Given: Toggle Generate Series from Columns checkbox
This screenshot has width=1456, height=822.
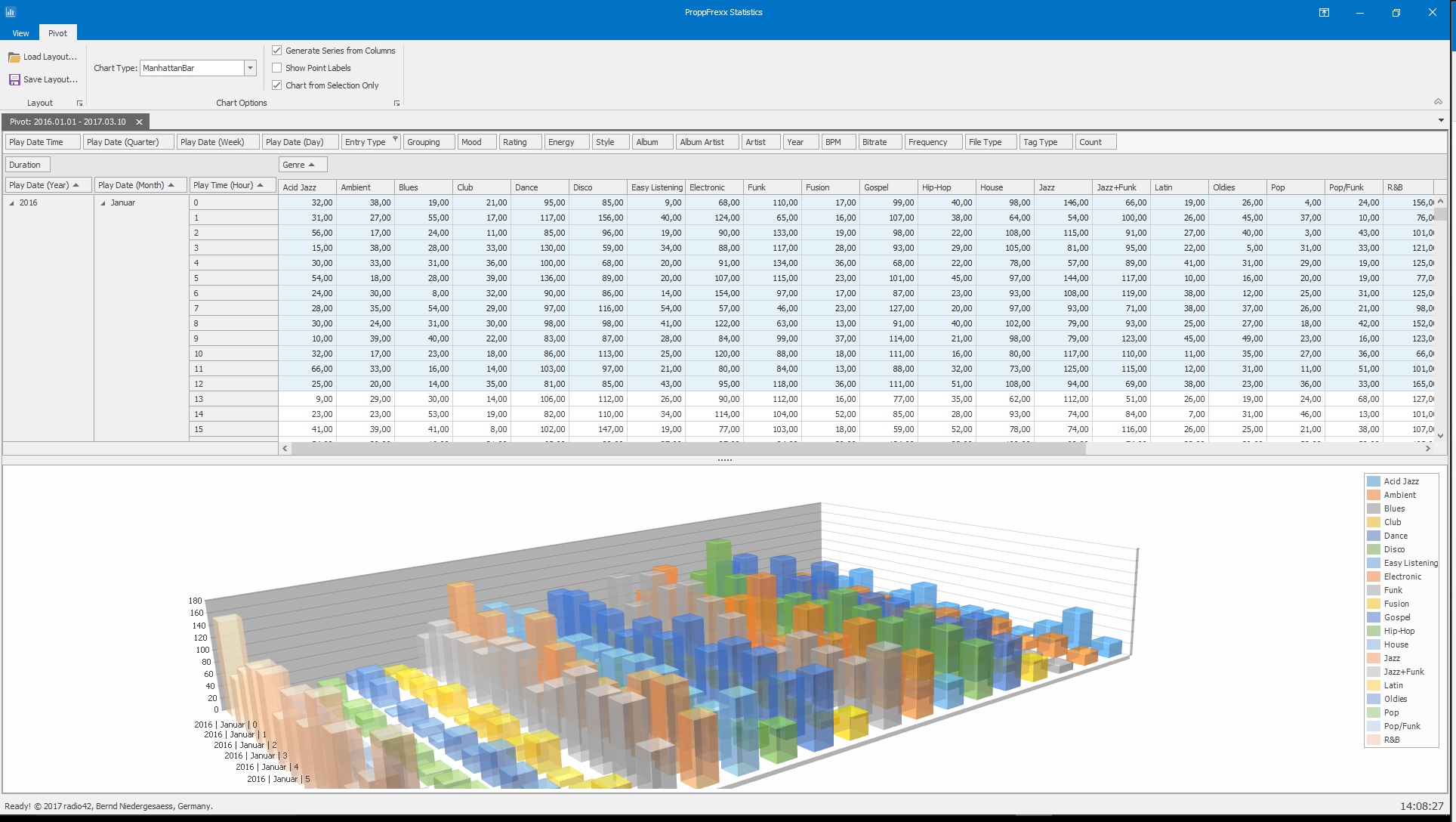Looking at the screenshot, I should click(x=277, y=51).
